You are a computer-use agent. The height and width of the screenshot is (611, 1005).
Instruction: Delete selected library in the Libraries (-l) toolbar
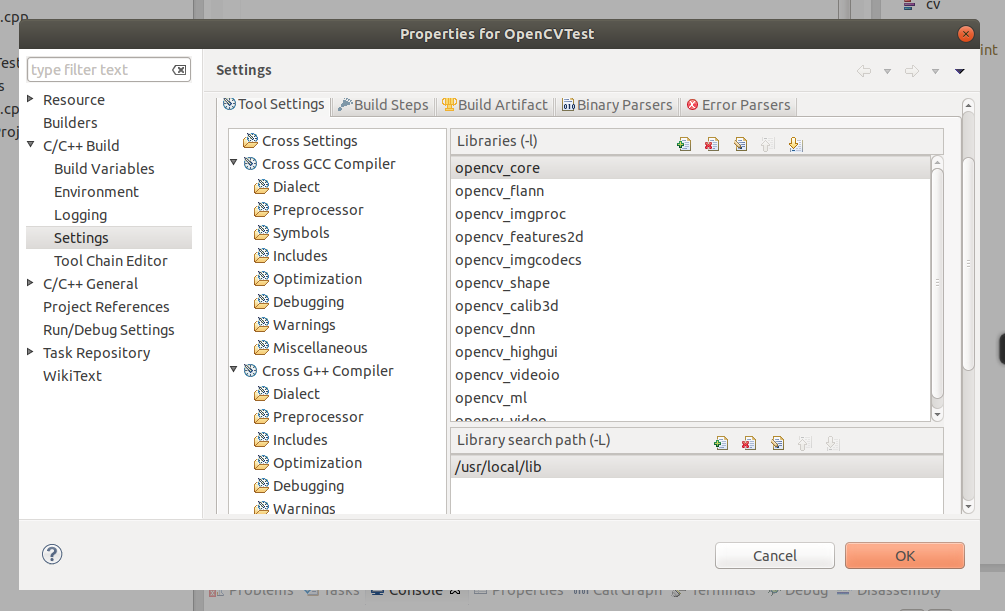click(x=711, y=144)
